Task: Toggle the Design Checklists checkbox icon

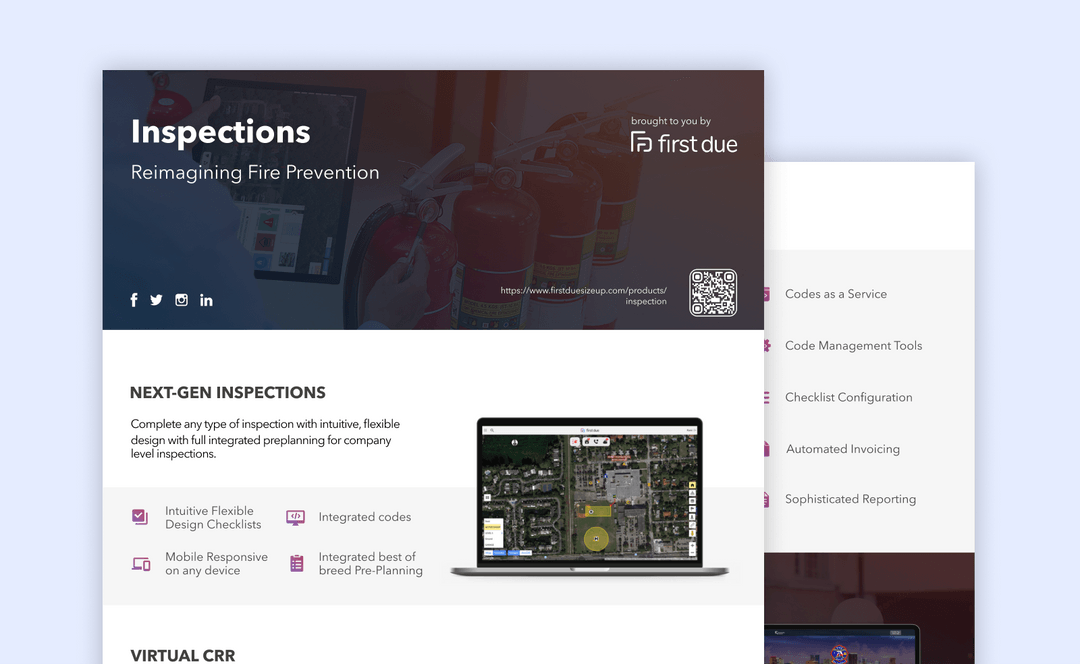Action: tap(140, 516)
